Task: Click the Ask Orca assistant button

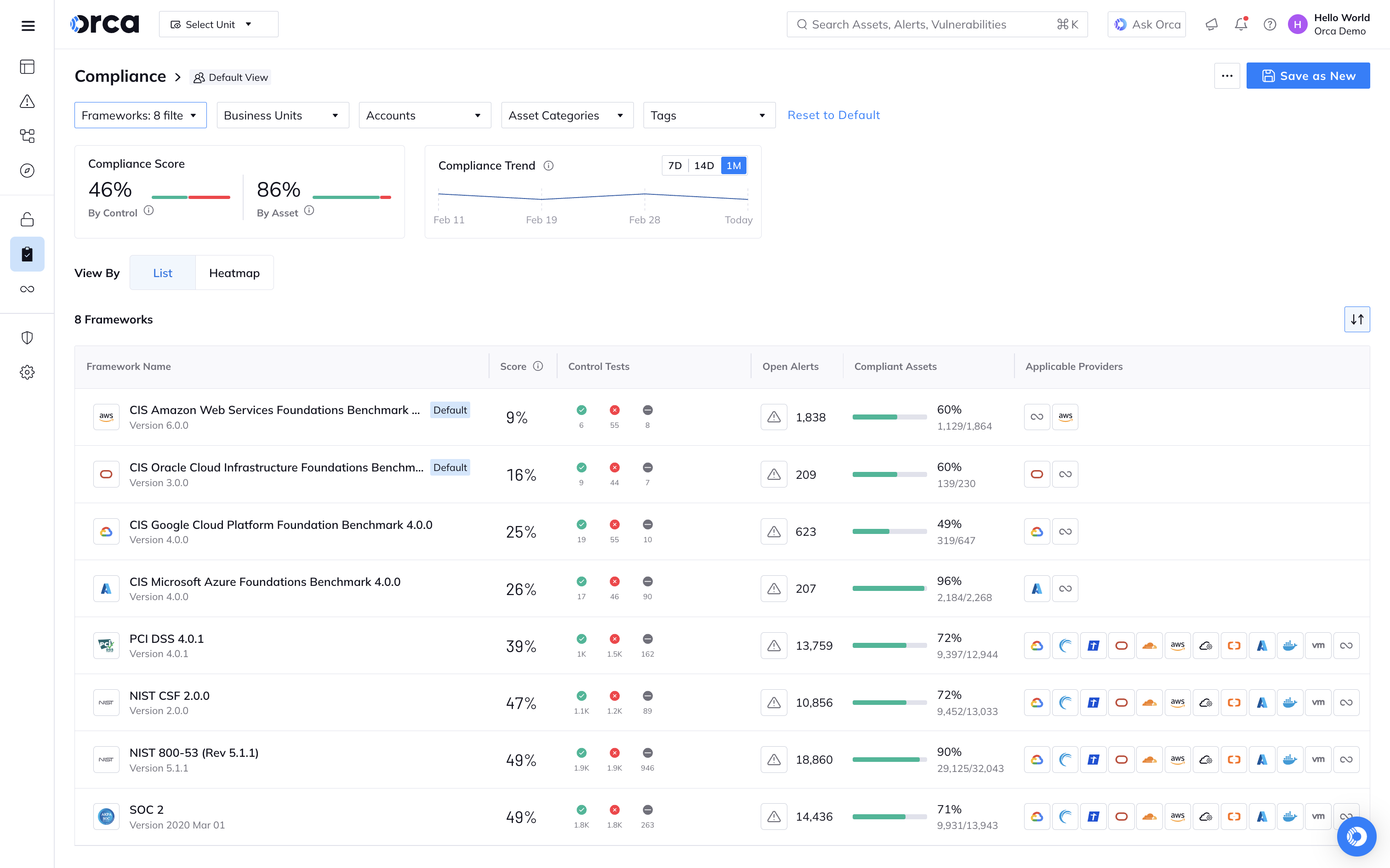Action: 1146,24
